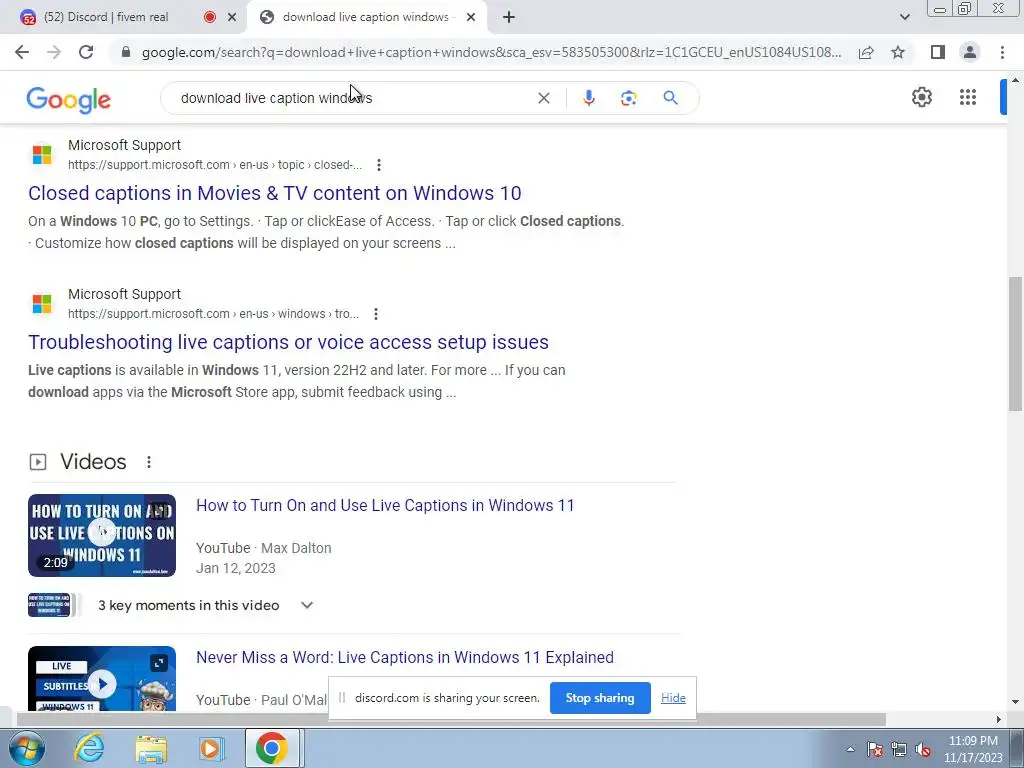Open Troubleshooting live captions link

tap(289, 342)
